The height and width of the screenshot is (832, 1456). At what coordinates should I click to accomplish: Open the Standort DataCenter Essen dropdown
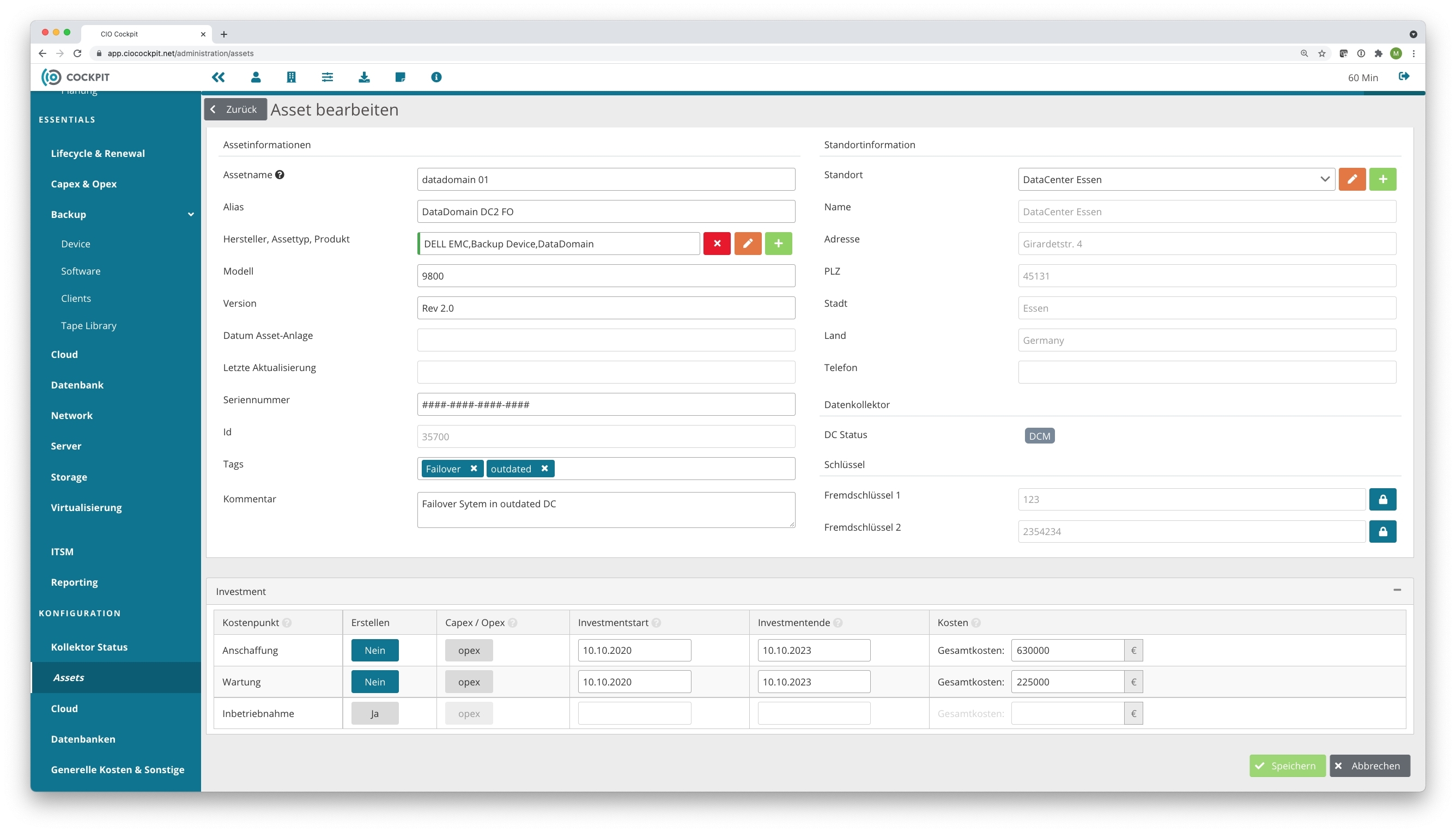[1175, 179]
